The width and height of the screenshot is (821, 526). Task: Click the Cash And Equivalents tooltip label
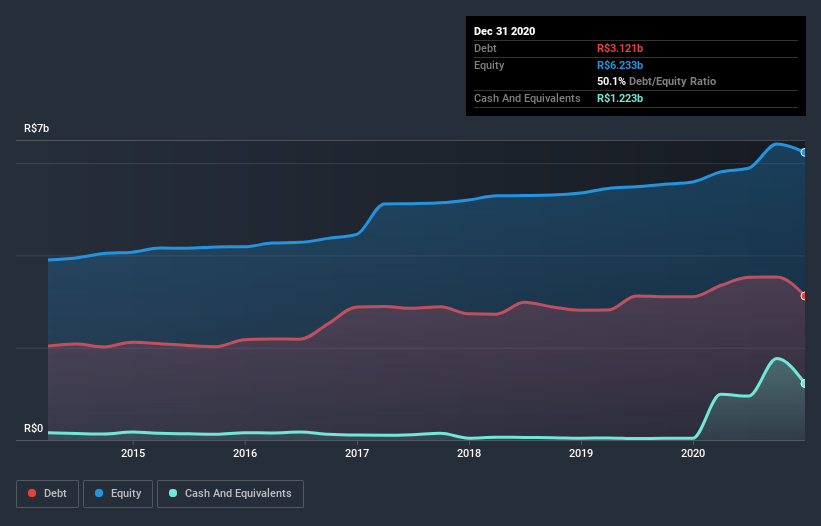pos(527,98)
